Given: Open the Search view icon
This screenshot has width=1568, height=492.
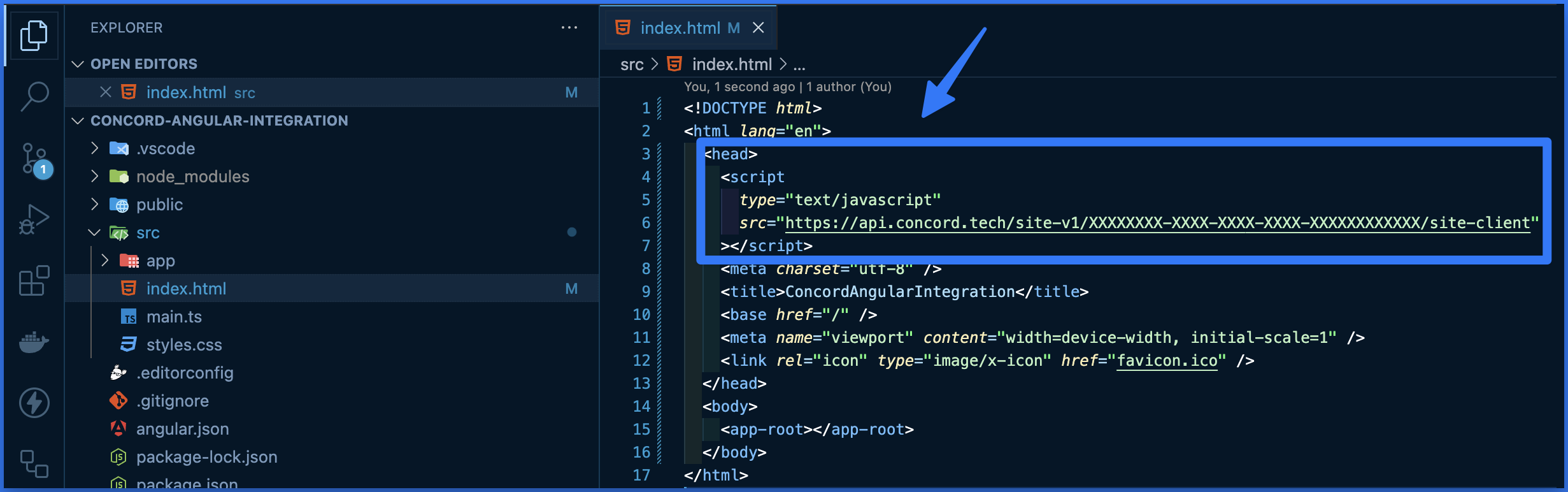Looking at the screenshot, I should pyautogui.click(x=34, y=96).
